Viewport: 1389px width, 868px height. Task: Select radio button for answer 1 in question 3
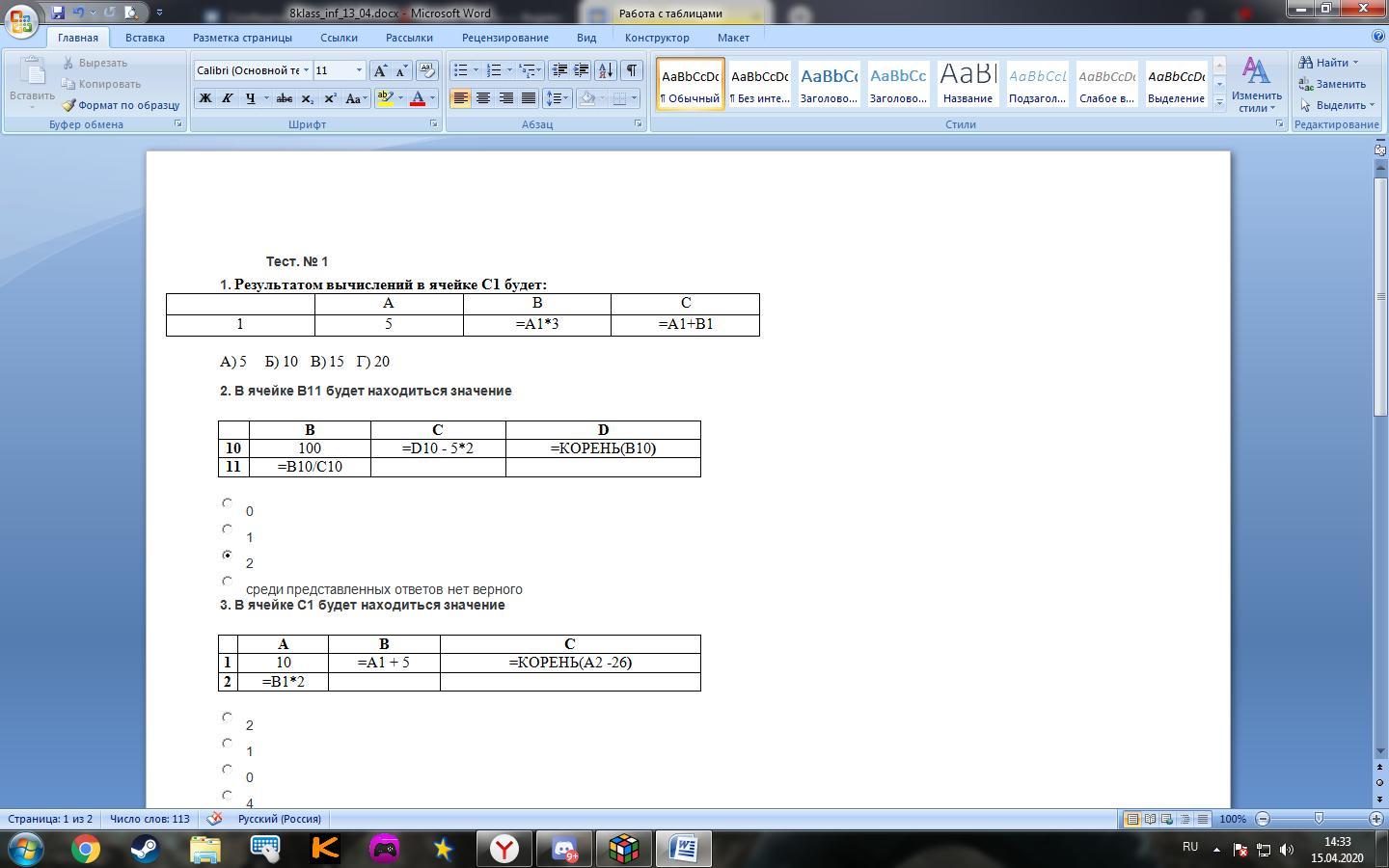(x=227, y=743)
